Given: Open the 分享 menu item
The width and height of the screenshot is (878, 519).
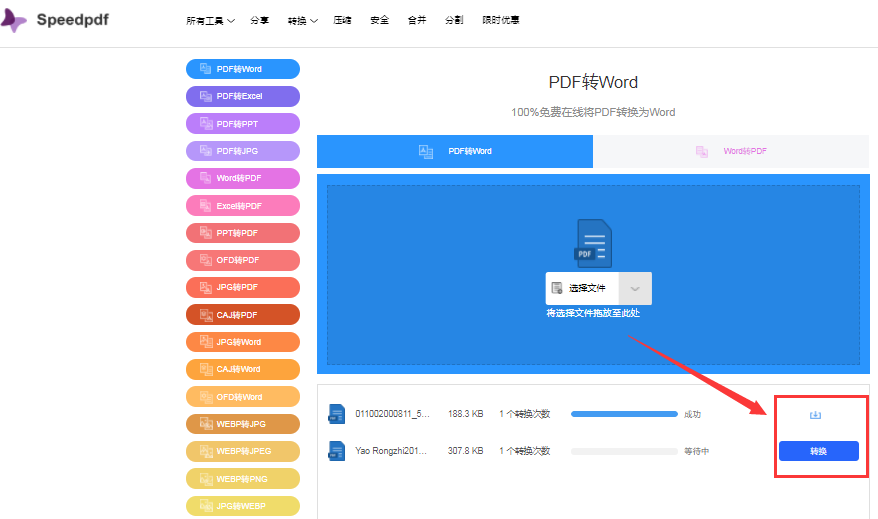Looking at the screenshot, I should tap(259, 20).
